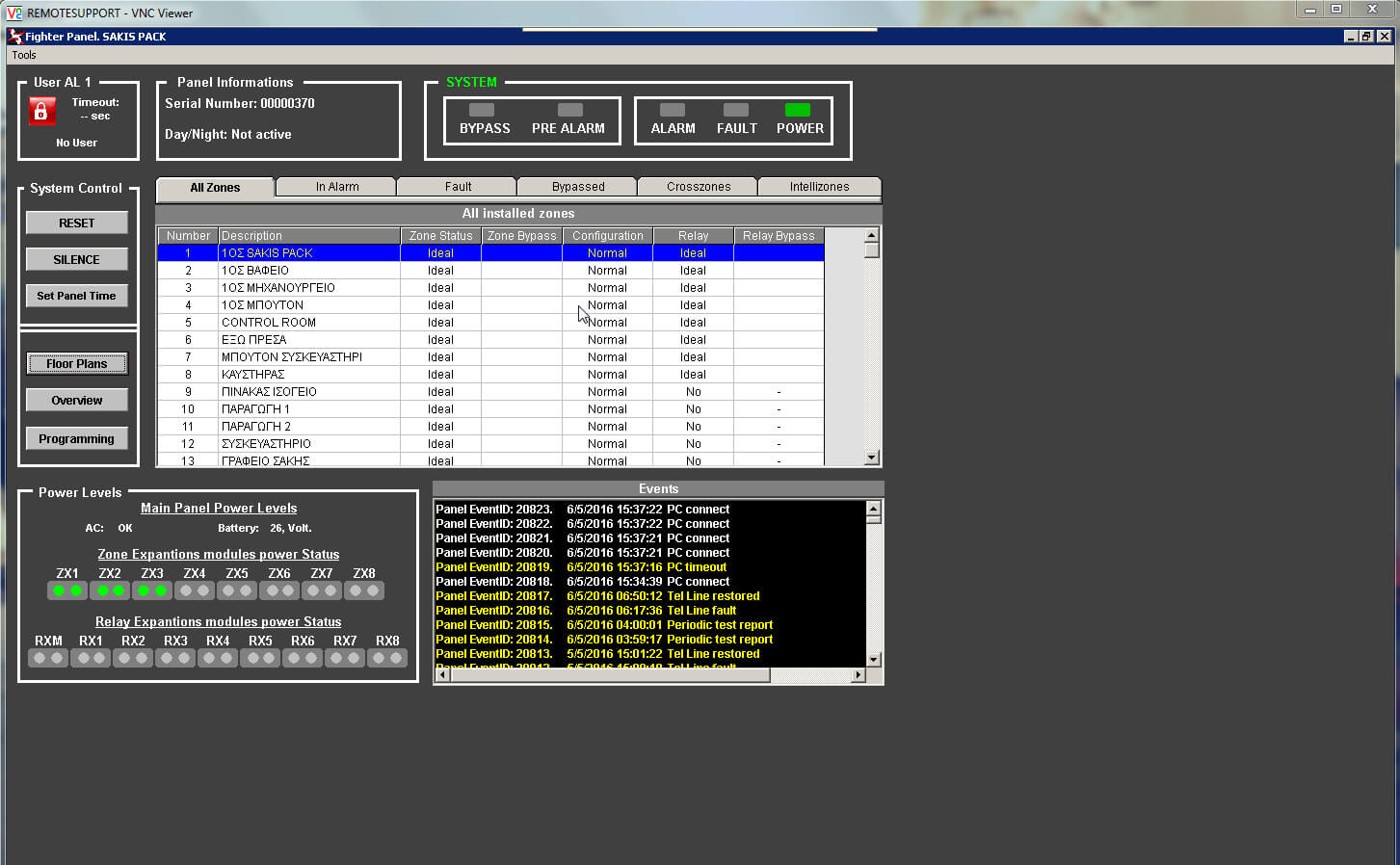Viewport: 1400px width, 865px height.
Task: Click the RXM relay power status LEDs
Action: coord(48,658)
